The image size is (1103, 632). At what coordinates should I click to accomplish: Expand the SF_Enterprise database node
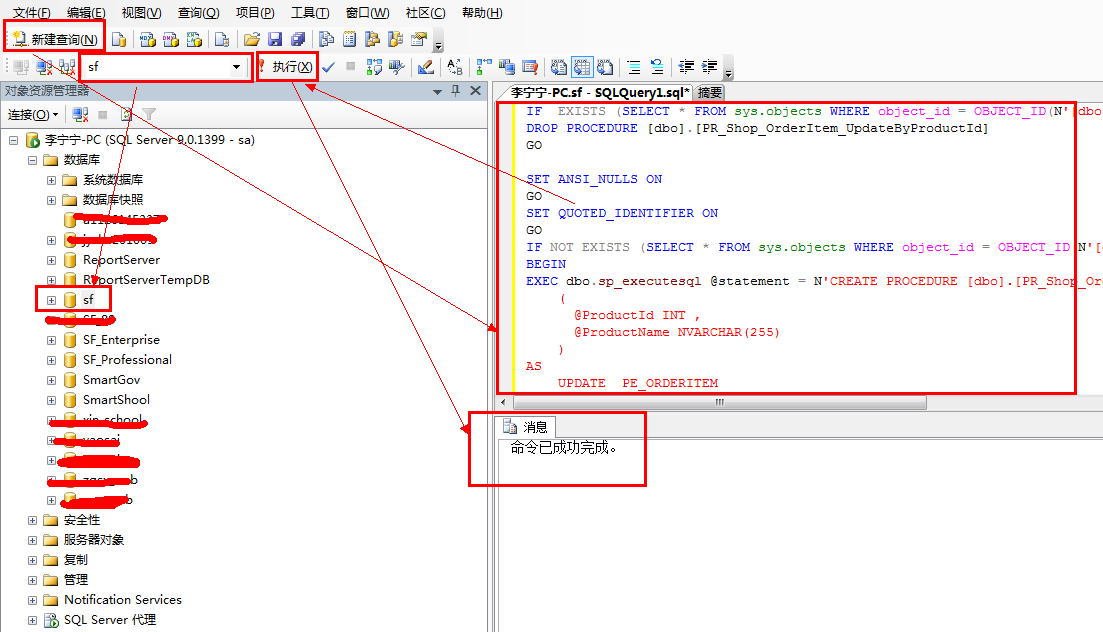tap(51, 340)
